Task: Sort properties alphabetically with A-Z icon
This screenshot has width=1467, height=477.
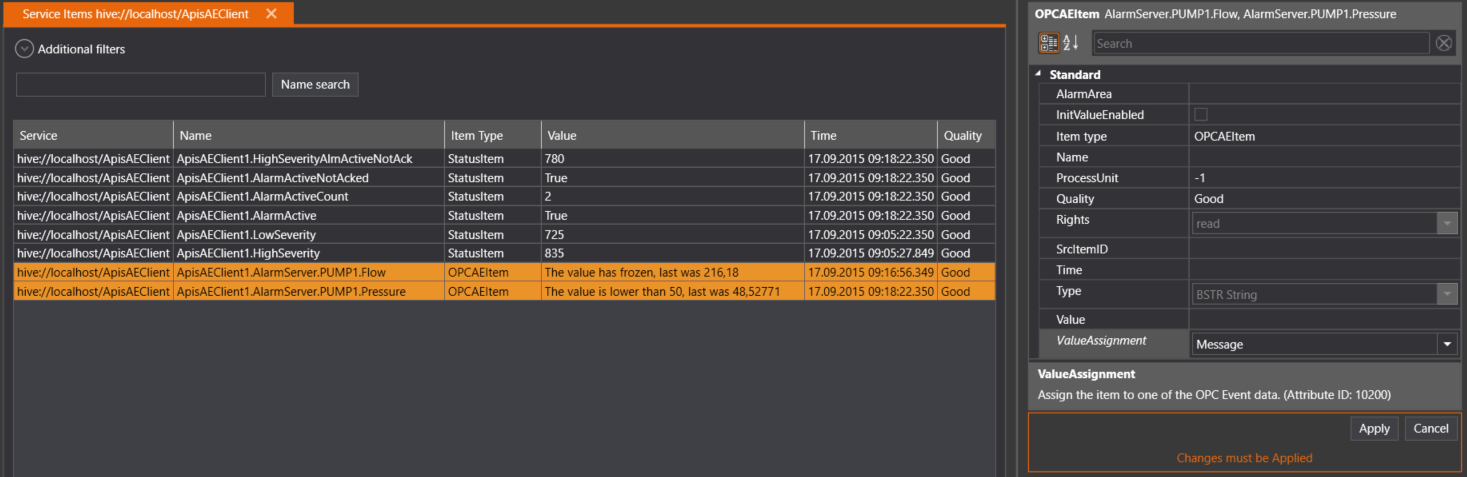Action: click(x=1071, y=43)
